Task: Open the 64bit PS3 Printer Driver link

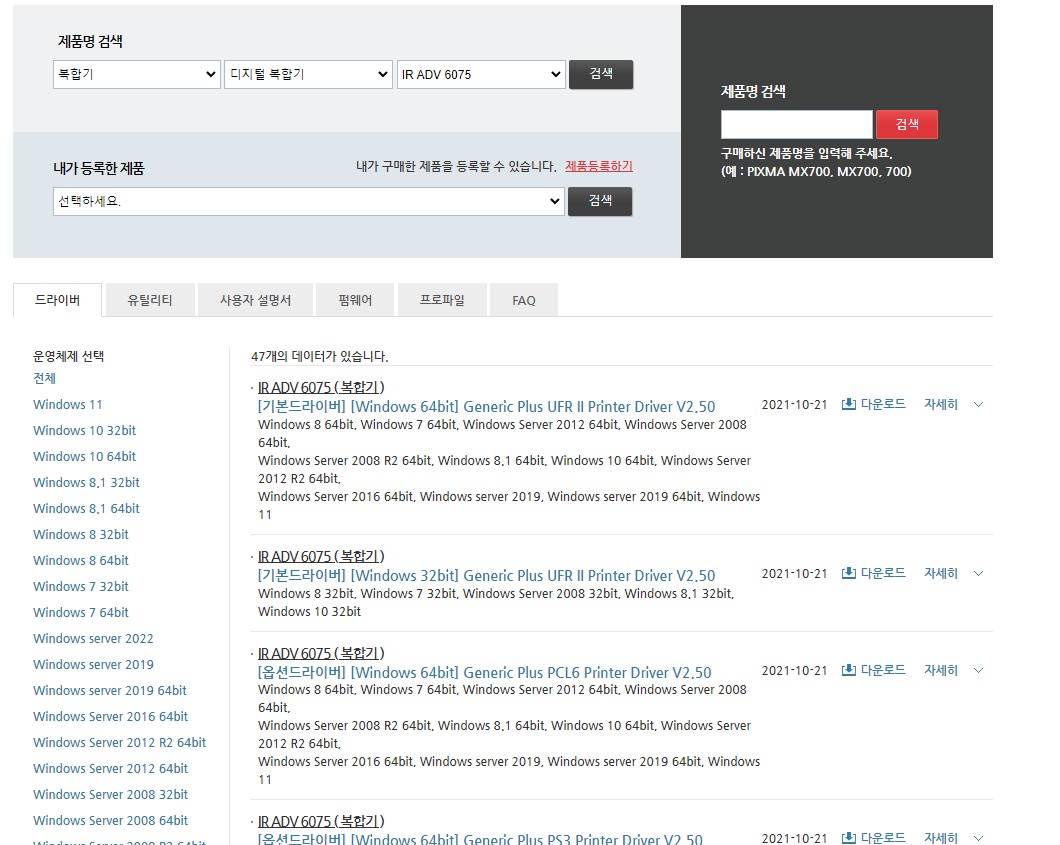Action: 480,839
